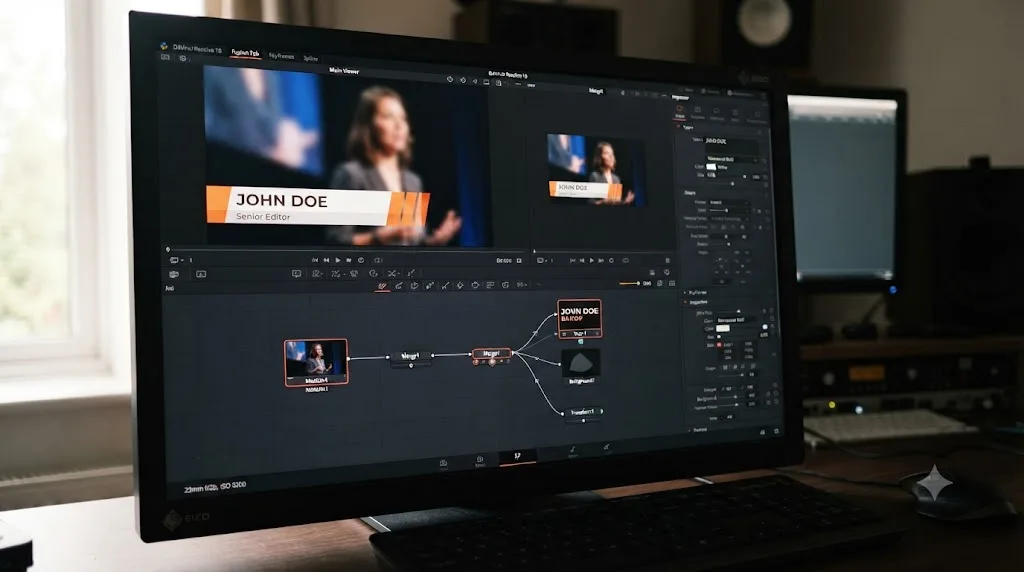Open the node toolbar's dropdown icon
Image resolution: width=1024 pixels, height=572 pixels.
click(521, 285)
